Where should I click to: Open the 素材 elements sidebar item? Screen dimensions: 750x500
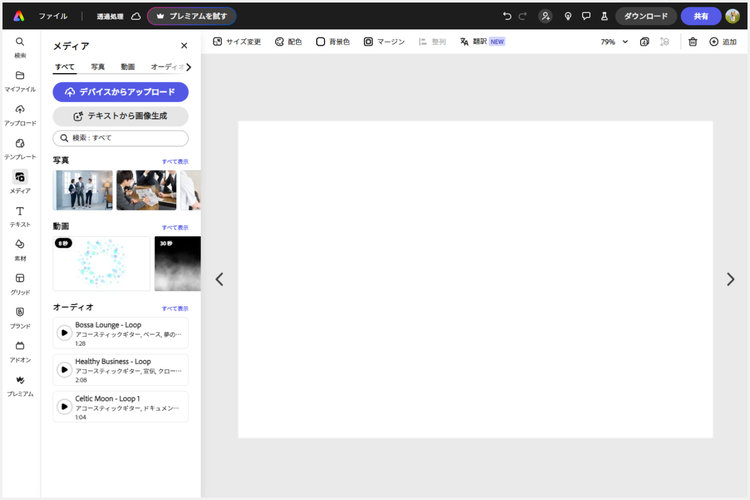20,250
